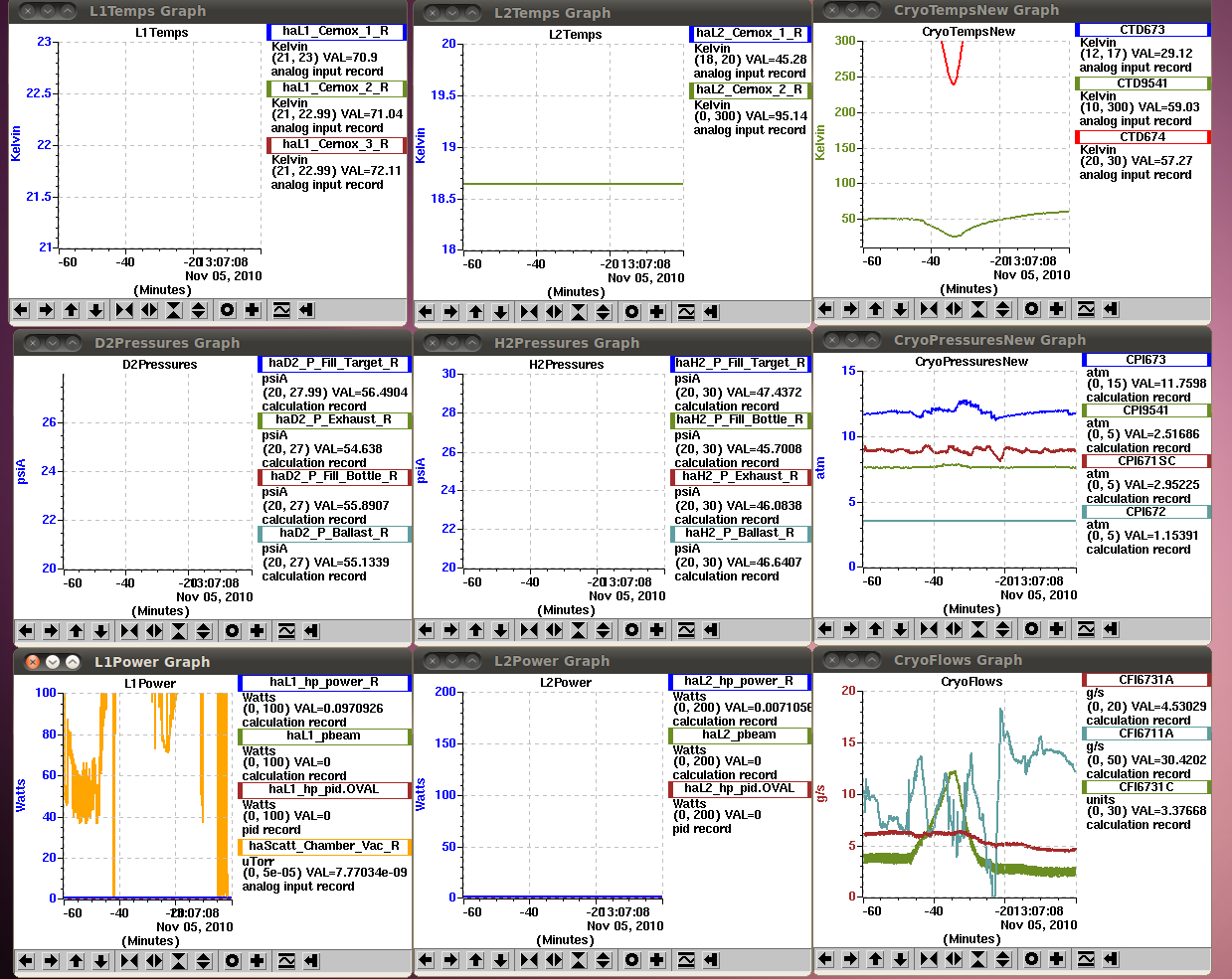
Task: Zoom in horizontally on the L2Temps graph
Action: [529, 312]
